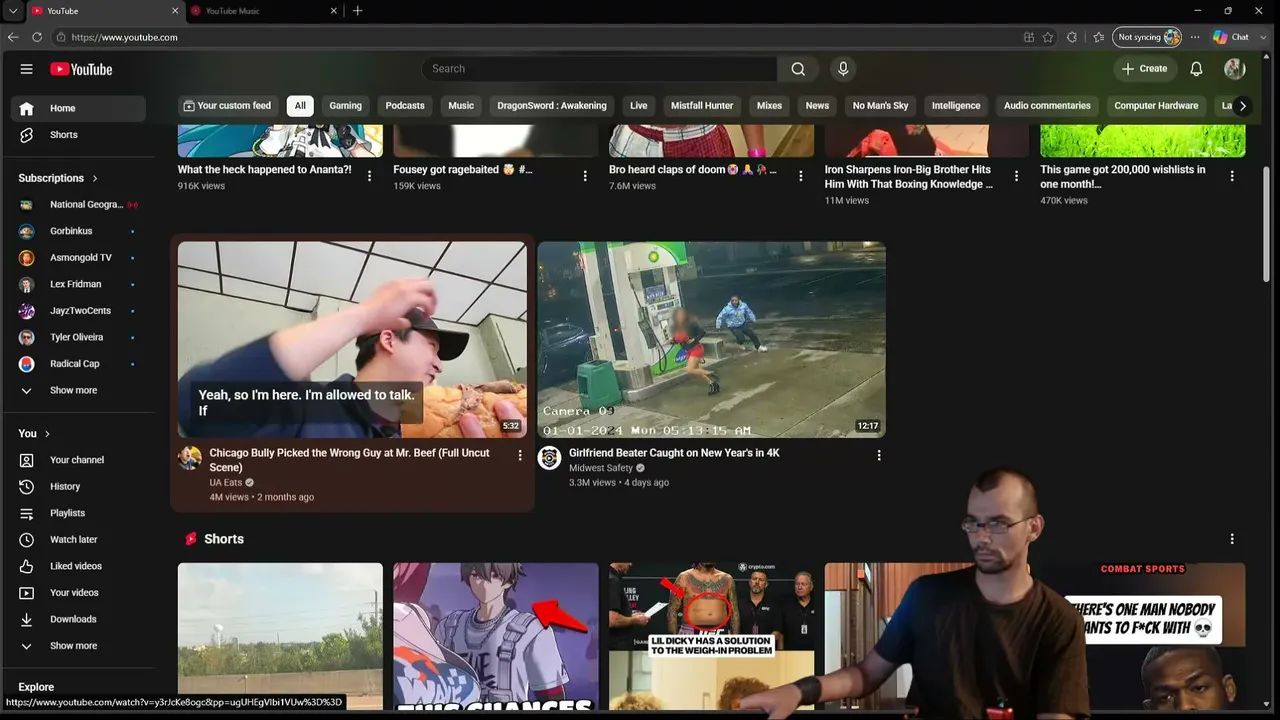Open the Favorites list icon
Viewport: 1280px width, 720px height.
coord(1099,37)
